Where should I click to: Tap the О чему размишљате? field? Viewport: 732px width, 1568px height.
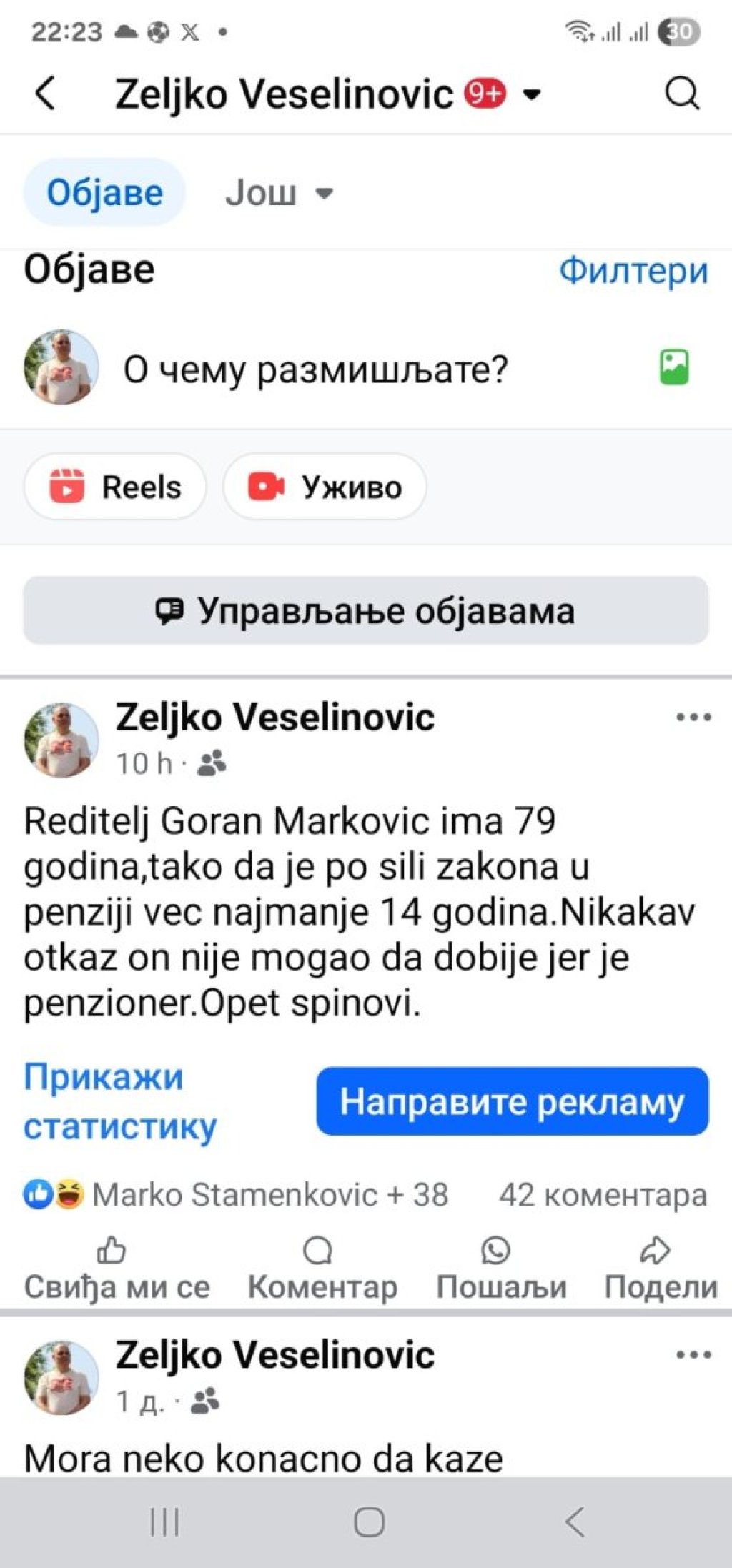click(x=315, y=369)
